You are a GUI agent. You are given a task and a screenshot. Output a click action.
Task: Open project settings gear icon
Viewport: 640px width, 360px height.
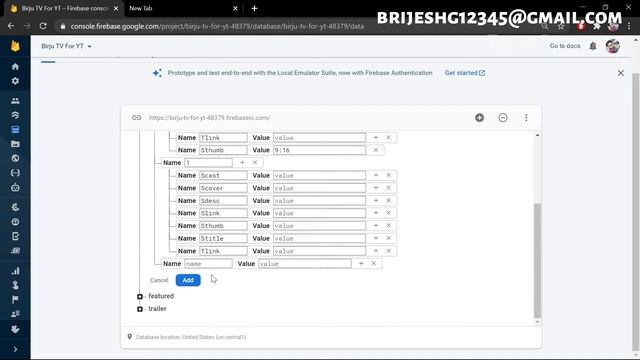pos(15,81)
